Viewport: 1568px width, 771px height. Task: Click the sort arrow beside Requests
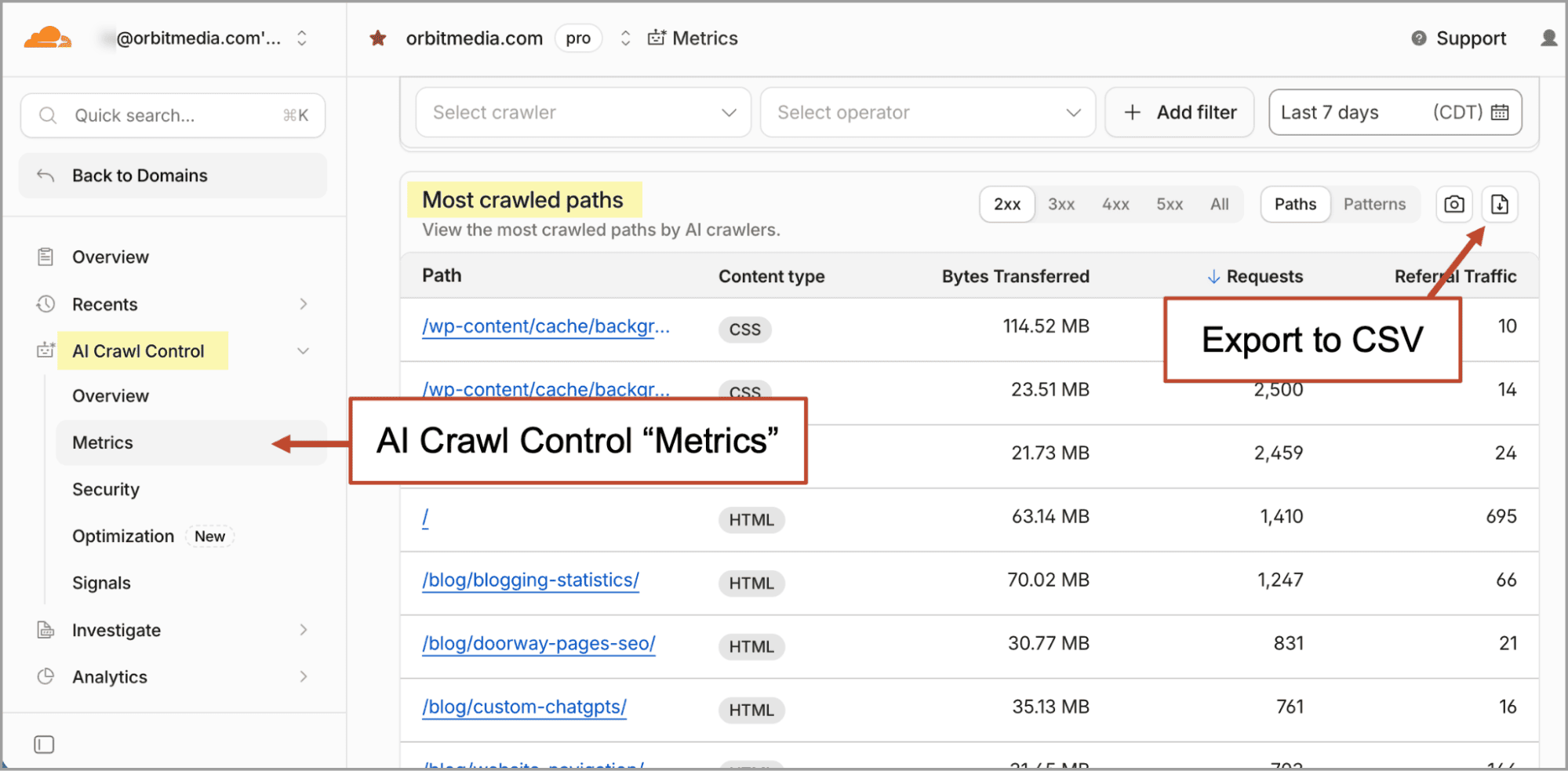[1213, 276]
